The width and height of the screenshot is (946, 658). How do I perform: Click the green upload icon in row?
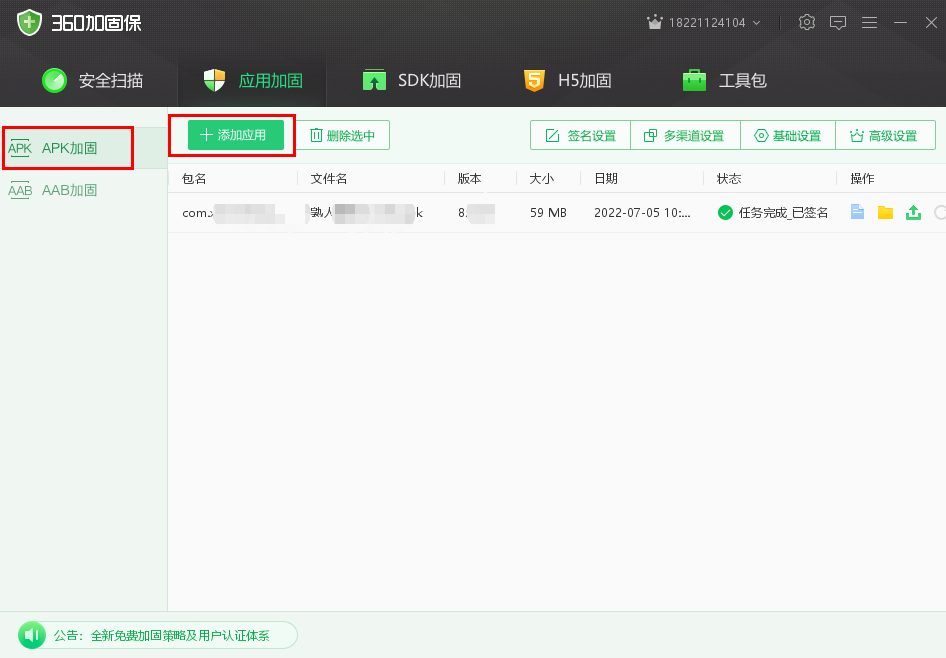[913, 212]
